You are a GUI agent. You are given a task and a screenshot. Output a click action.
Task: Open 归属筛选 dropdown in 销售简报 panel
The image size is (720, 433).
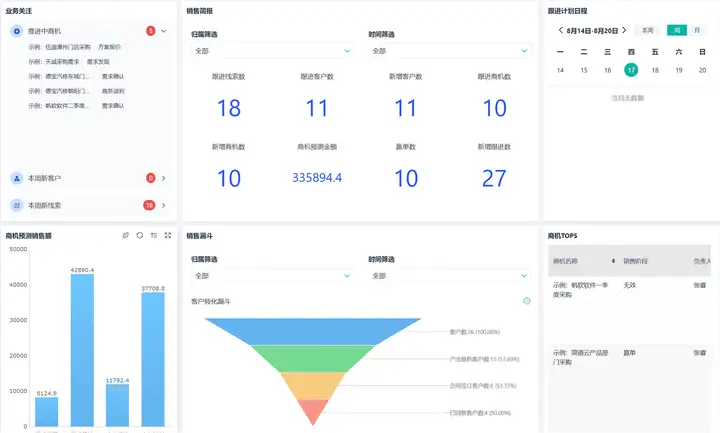(272, 51)
